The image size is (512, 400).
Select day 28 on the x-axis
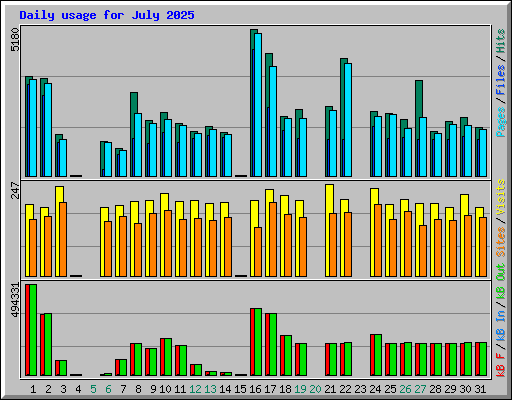click(435, 389)
